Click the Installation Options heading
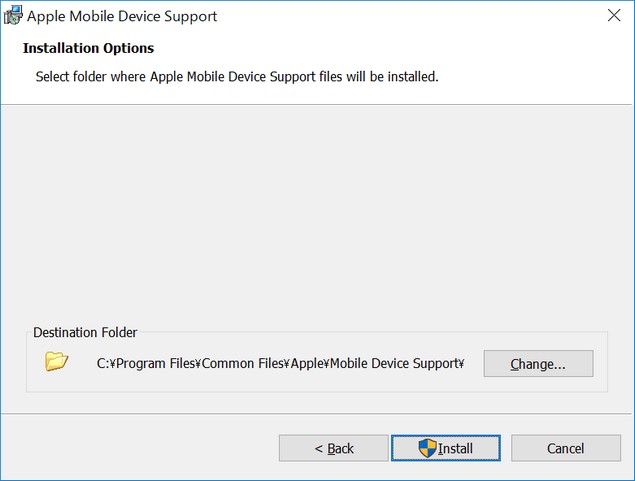635x481 pixels. [88, 48]
